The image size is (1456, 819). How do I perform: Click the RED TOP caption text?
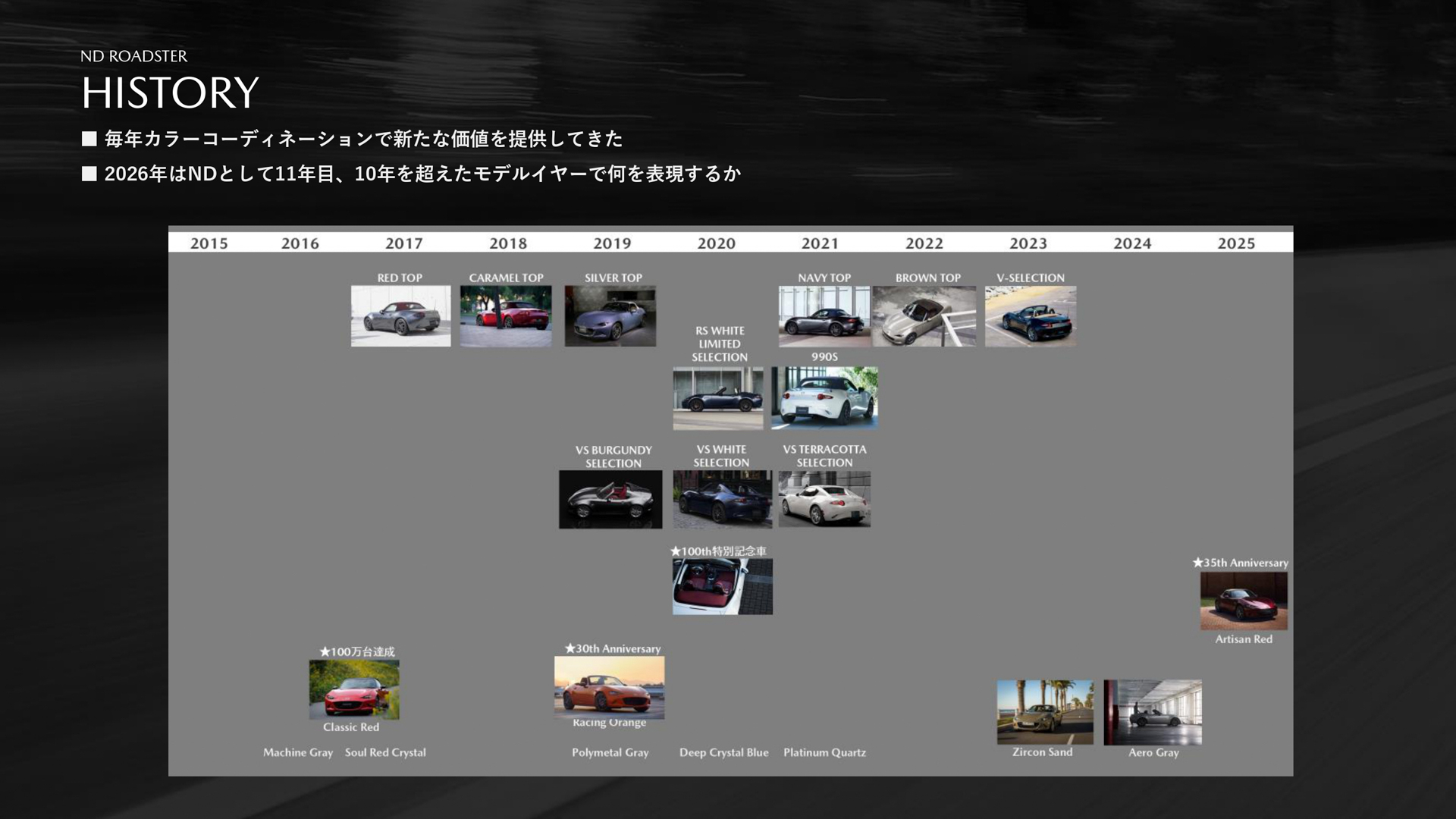(x=400, y=278)
